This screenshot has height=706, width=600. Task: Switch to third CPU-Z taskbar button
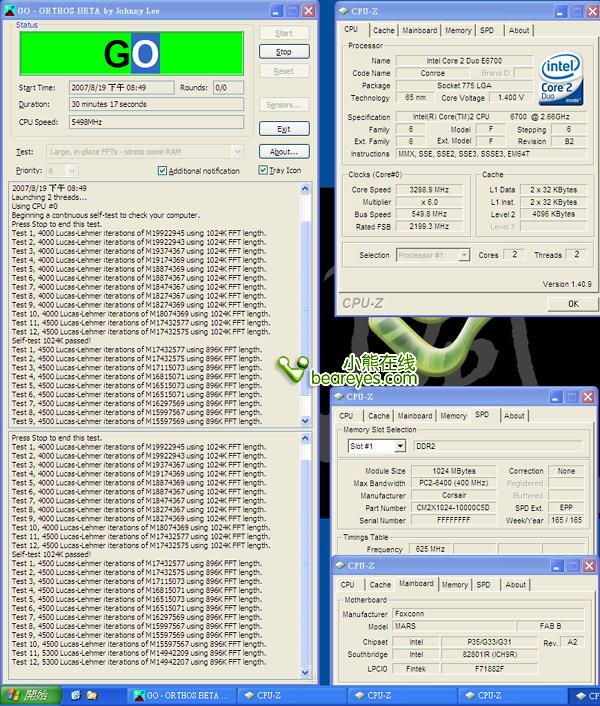click(x=513, y=696)
